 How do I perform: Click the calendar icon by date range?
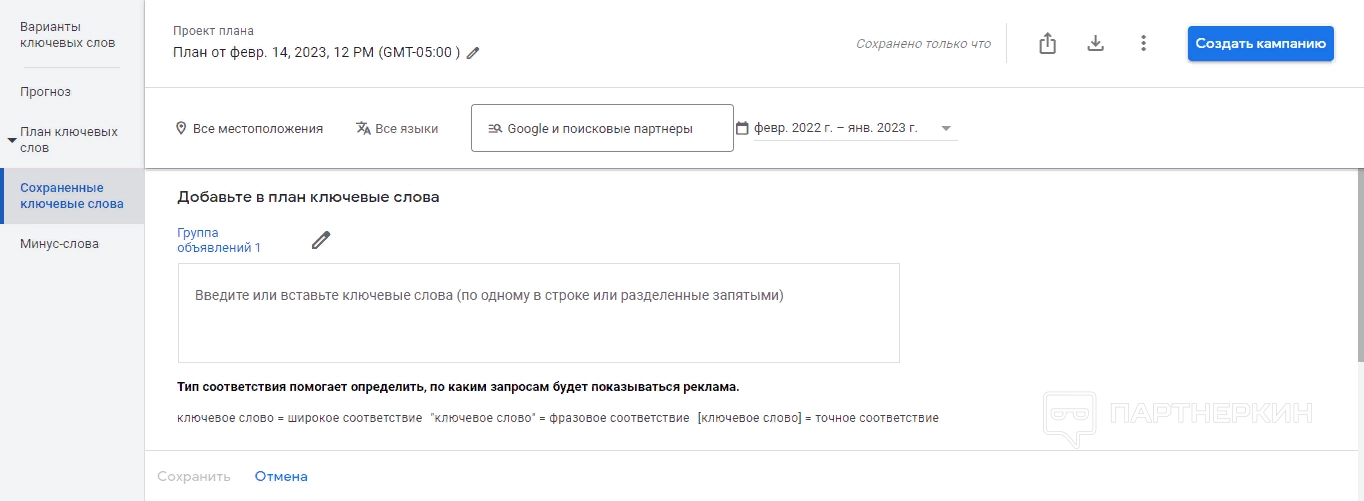(x=742, y=128)
